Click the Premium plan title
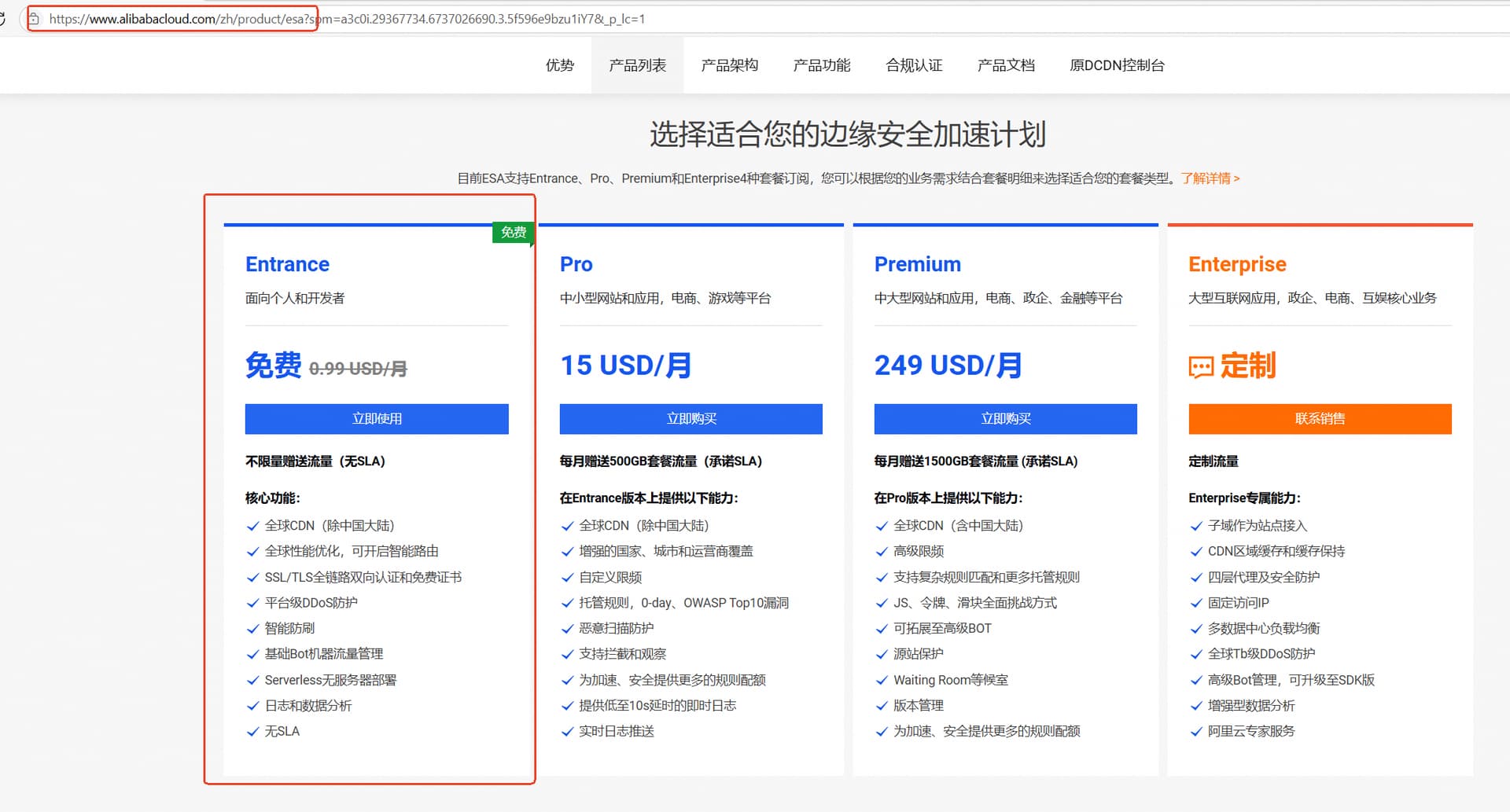The height and width of the screenshot is (812, 1510). [918, 264]
